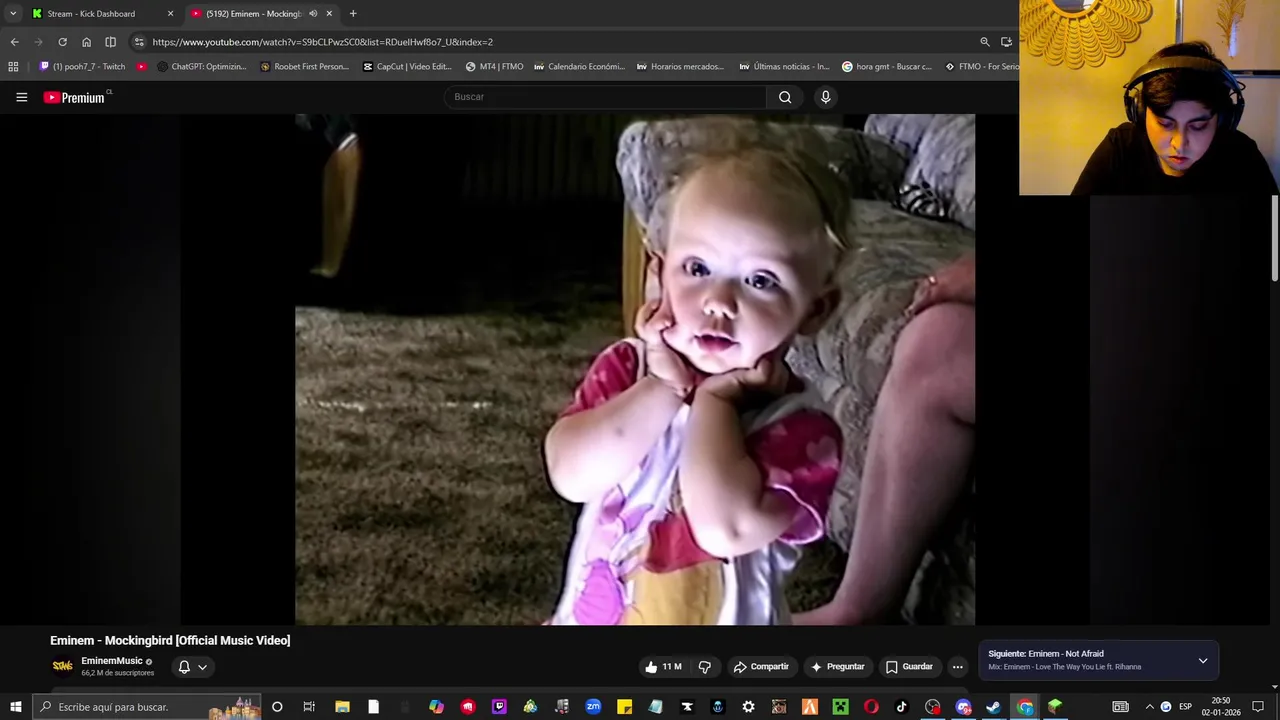Image resolution: width=1280 pixels, height=720 pixels.
Task: Click '66,2 M de suscriptores' text
Action: click(x=118, y=673)
